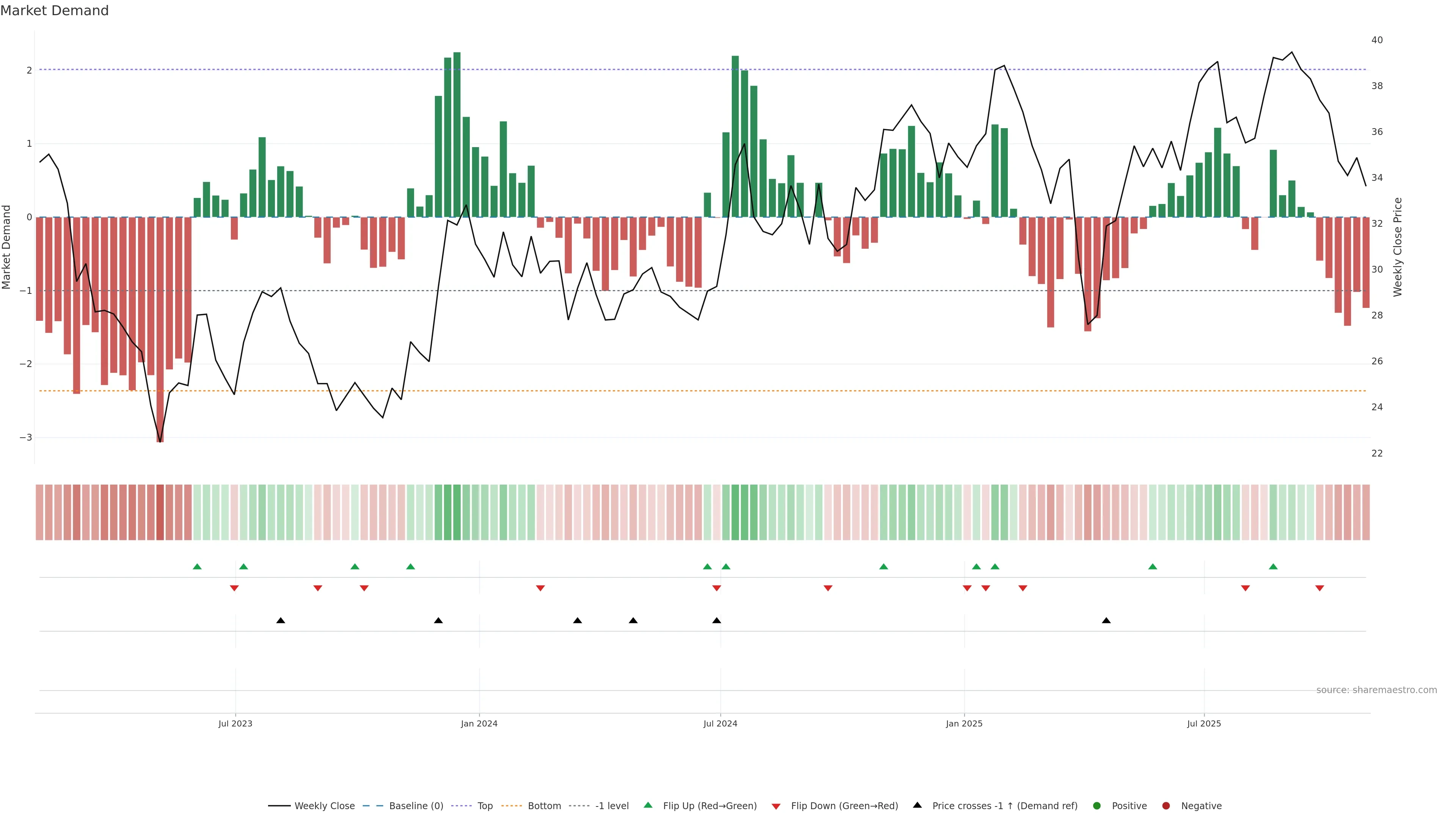Click the dotted purple Top legend marker
Screen dimensions: 1456x819
[x=462, y=805]
